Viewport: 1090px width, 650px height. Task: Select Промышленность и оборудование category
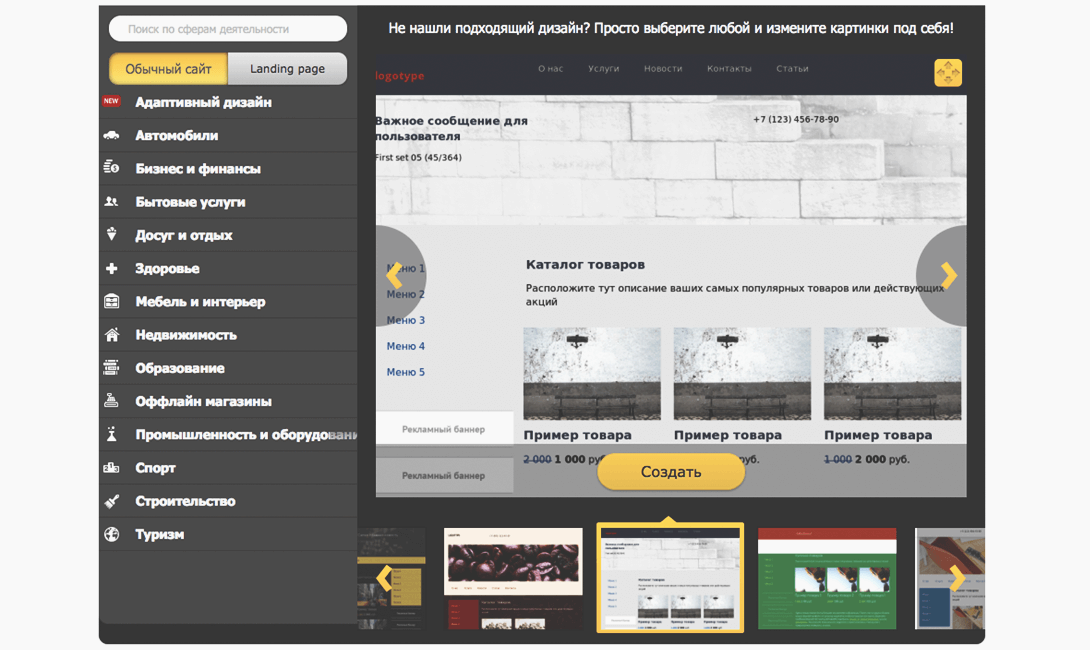pyautogui.click(x=228, y=434)
